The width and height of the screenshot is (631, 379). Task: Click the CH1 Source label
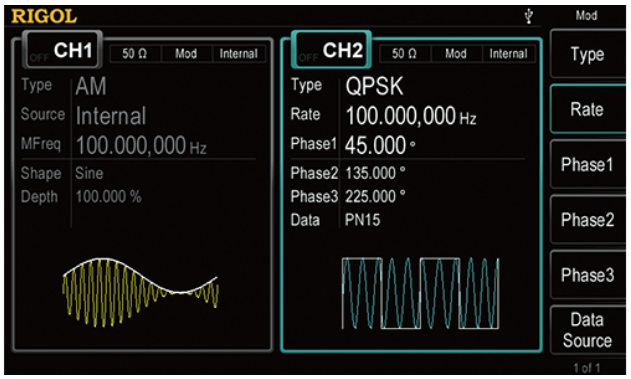click(x=43, y=114)
